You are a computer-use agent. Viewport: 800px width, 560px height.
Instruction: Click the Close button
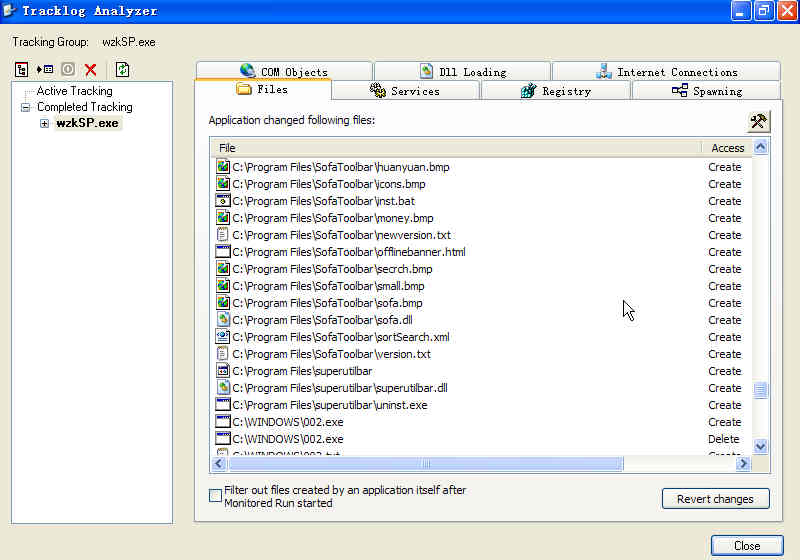coord(747,546)
